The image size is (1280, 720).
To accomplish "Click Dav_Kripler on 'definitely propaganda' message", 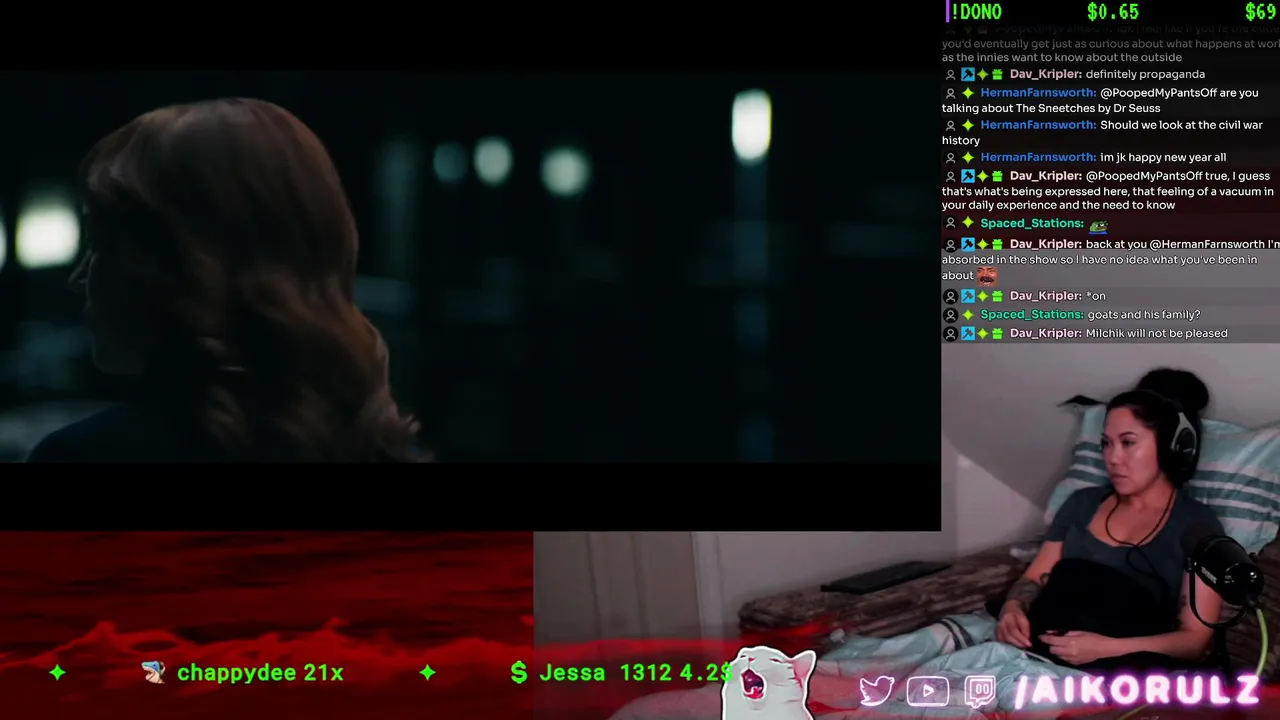I will click(1045, 74).
